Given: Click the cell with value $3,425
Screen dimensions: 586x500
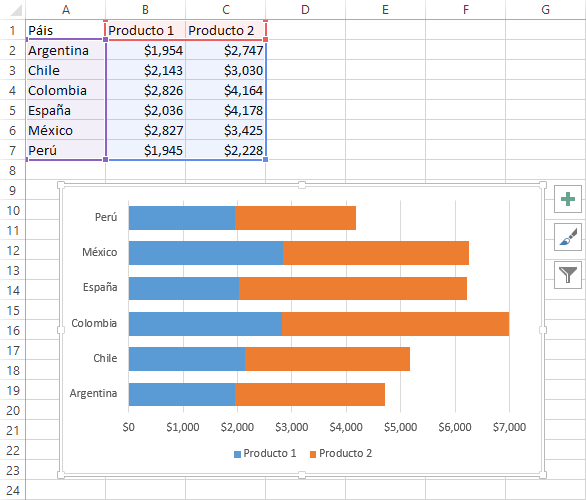Looking at the screenshot, I should (226, 130).
